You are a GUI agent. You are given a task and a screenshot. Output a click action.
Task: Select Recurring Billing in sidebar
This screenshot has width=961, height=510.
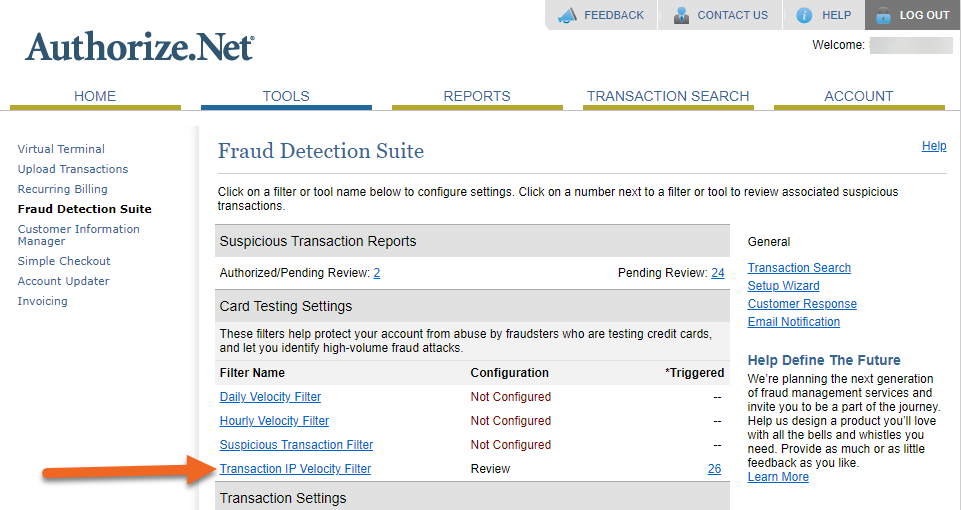click(62, 189)
